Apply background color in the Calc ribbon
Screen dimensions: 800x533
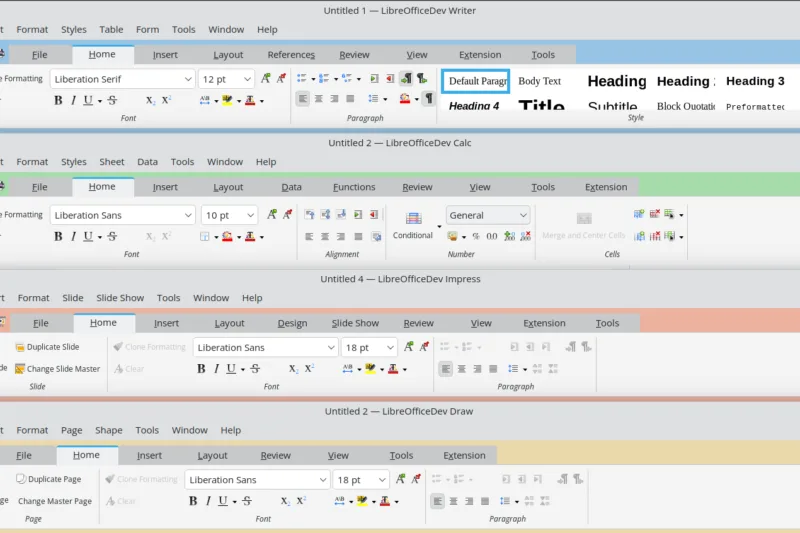point(227,236)
